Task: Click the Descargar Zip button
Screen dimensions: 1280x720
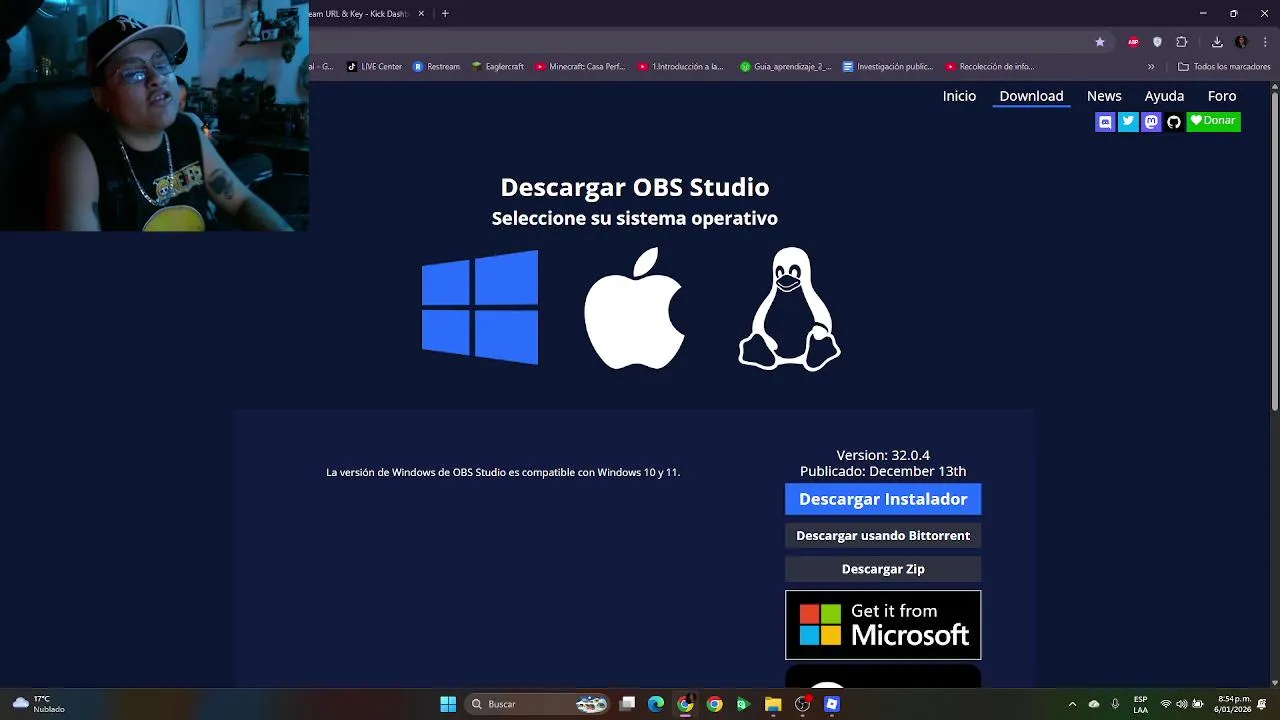Action: point(883,569)
